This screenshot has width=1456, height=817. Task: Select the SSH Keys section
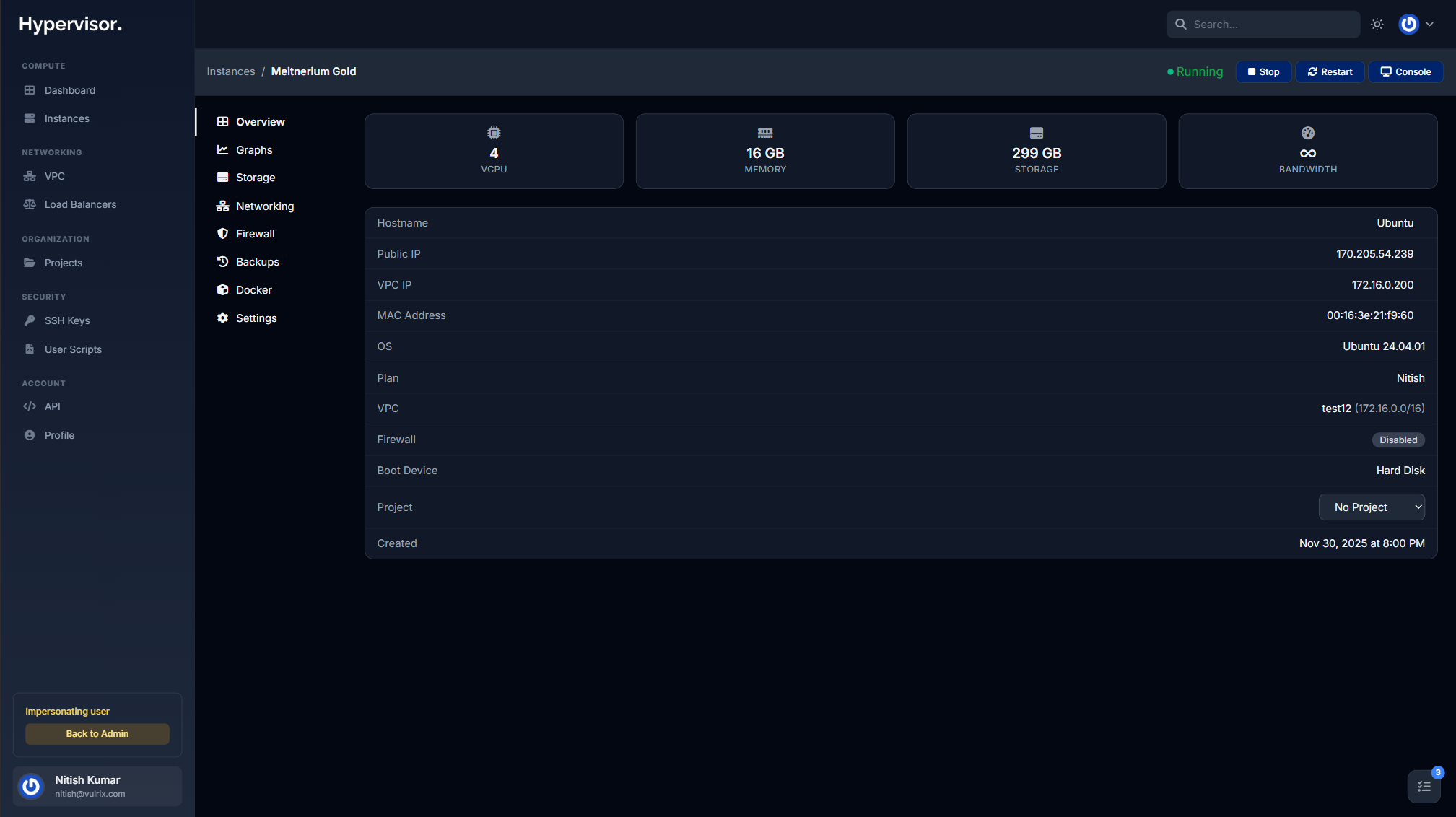[x=66, y=320]
